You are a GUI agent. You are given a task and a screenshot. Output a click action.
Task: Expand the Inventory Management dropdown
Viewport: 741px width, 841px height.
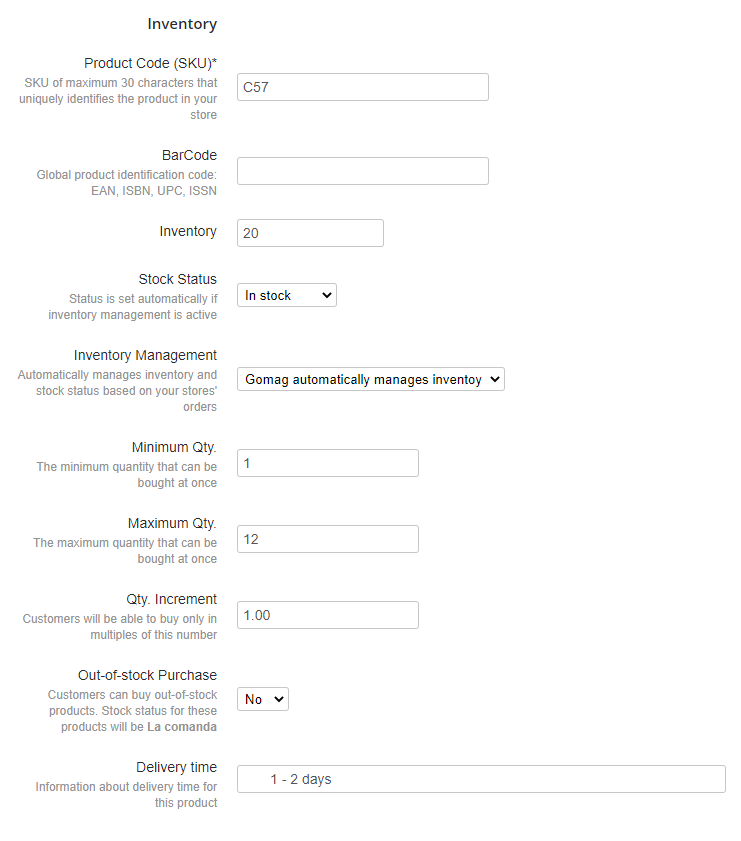click(x=370, y=379)
